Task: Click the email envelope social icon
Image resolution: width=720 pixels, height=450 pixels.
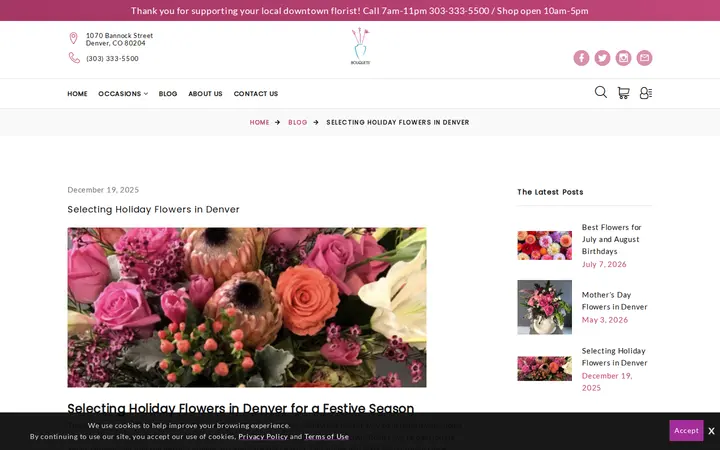Action: tap(644, 58)
